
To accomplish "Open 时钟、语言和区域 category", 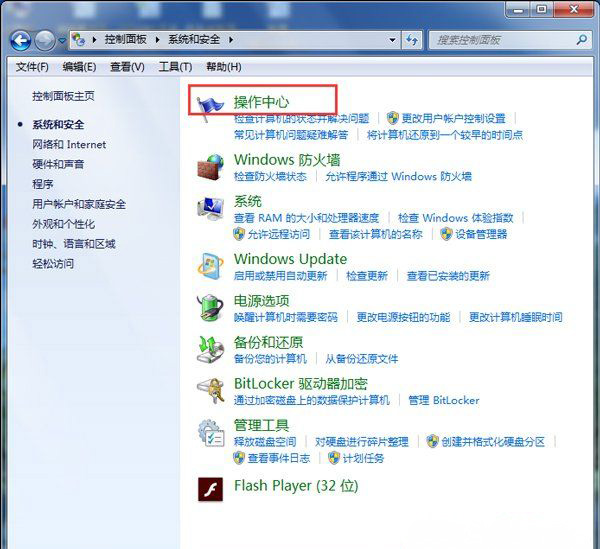I will (74, 244).
